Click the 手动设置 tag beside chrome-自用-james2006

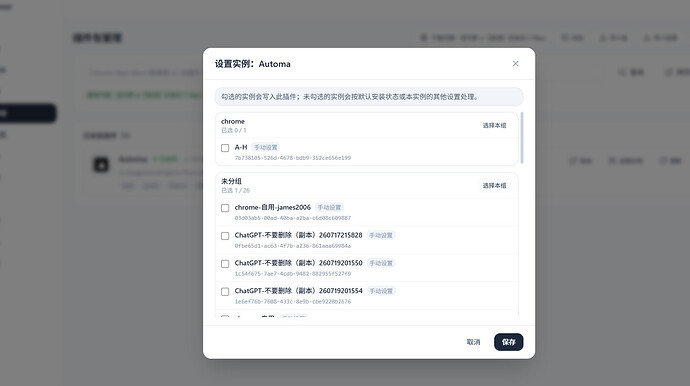(330, 207)
